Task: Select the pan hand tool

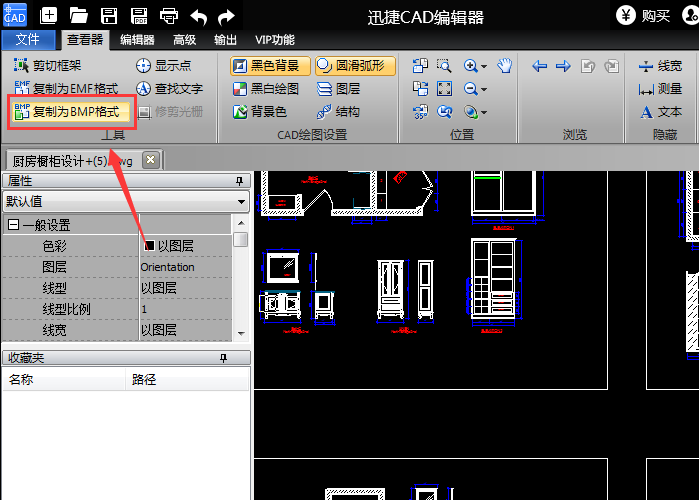Action: pos(505,66)
